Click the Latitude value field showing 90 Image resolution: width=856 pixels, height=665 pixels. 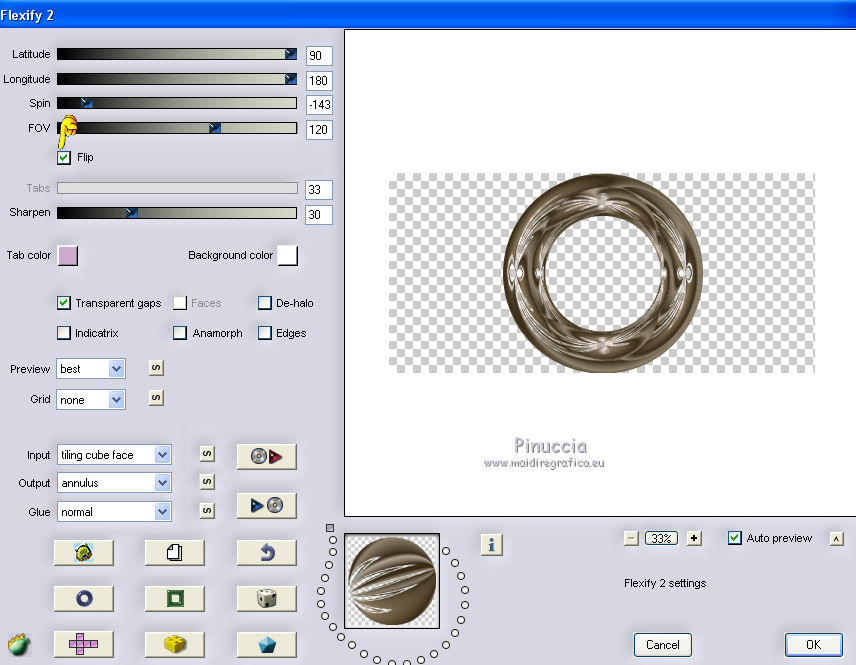tap(319, 56)
